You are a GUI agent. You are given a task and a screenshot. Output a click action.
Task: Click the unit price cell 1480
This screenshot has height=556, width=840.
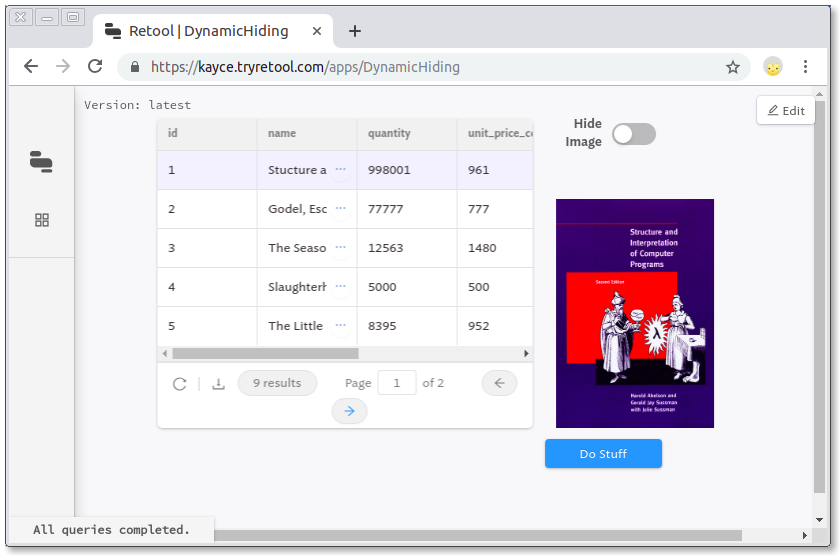pos(495,248)
